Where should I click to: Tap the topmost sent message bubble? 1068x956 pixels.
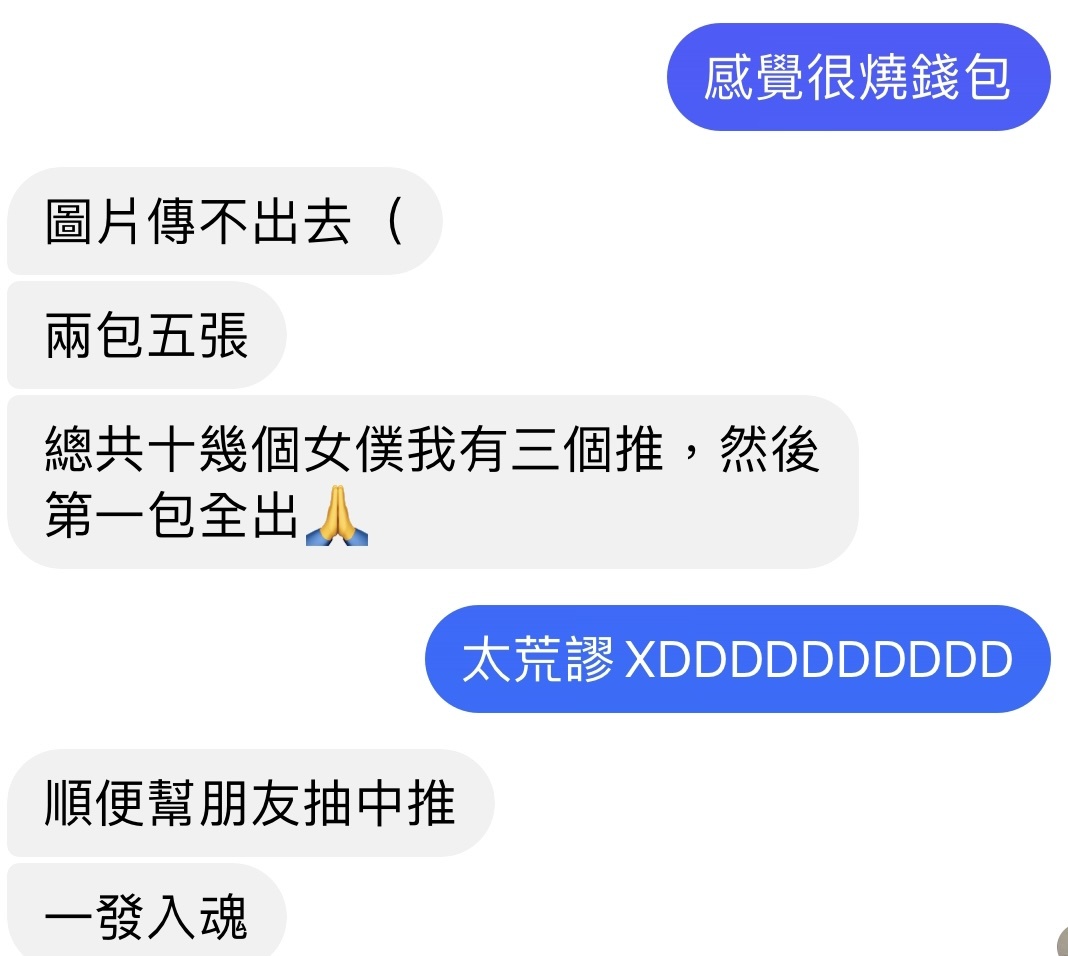pyautogui.click(x=858, y=77)
